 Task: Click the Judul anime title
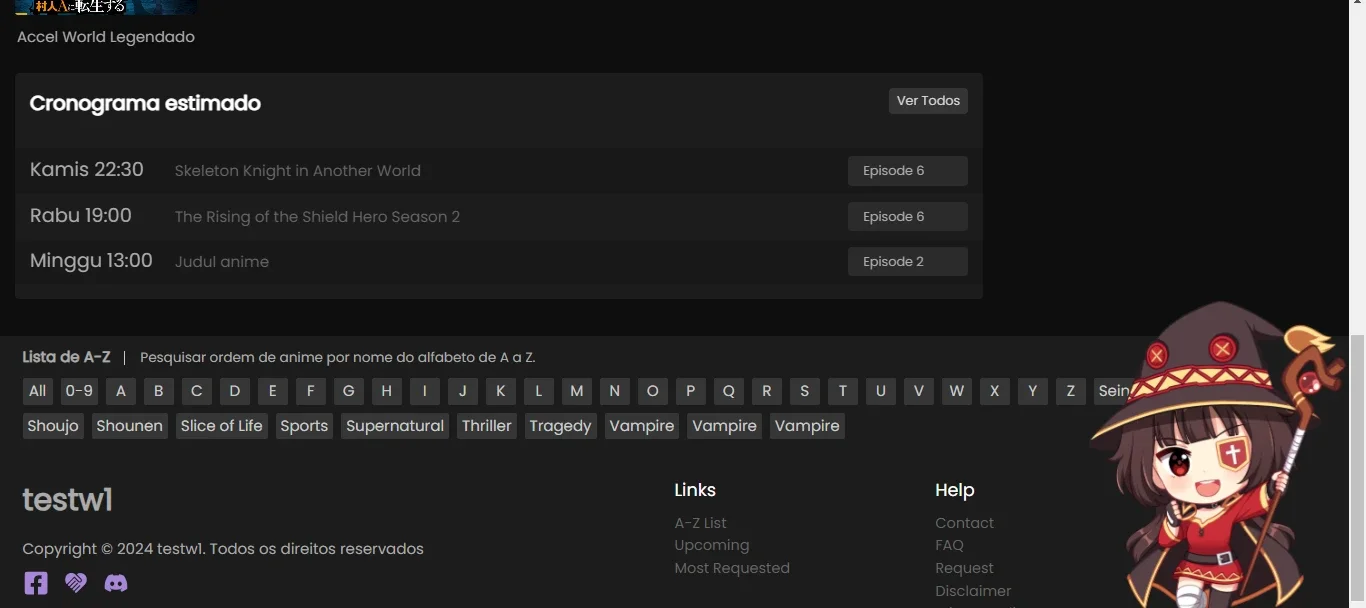pyautogui.click(x=222, y=262)
